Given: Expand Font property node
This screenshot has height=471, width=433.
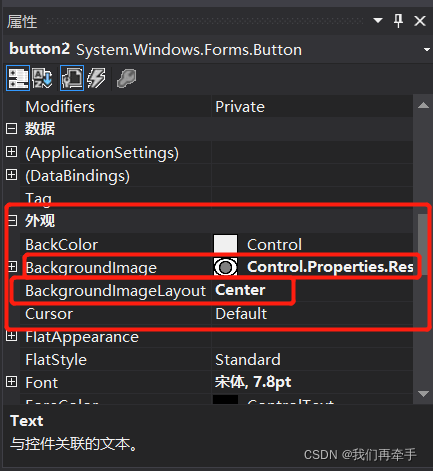Looking at the screenshot, I should pyautogui.click(x=11, y=382).
